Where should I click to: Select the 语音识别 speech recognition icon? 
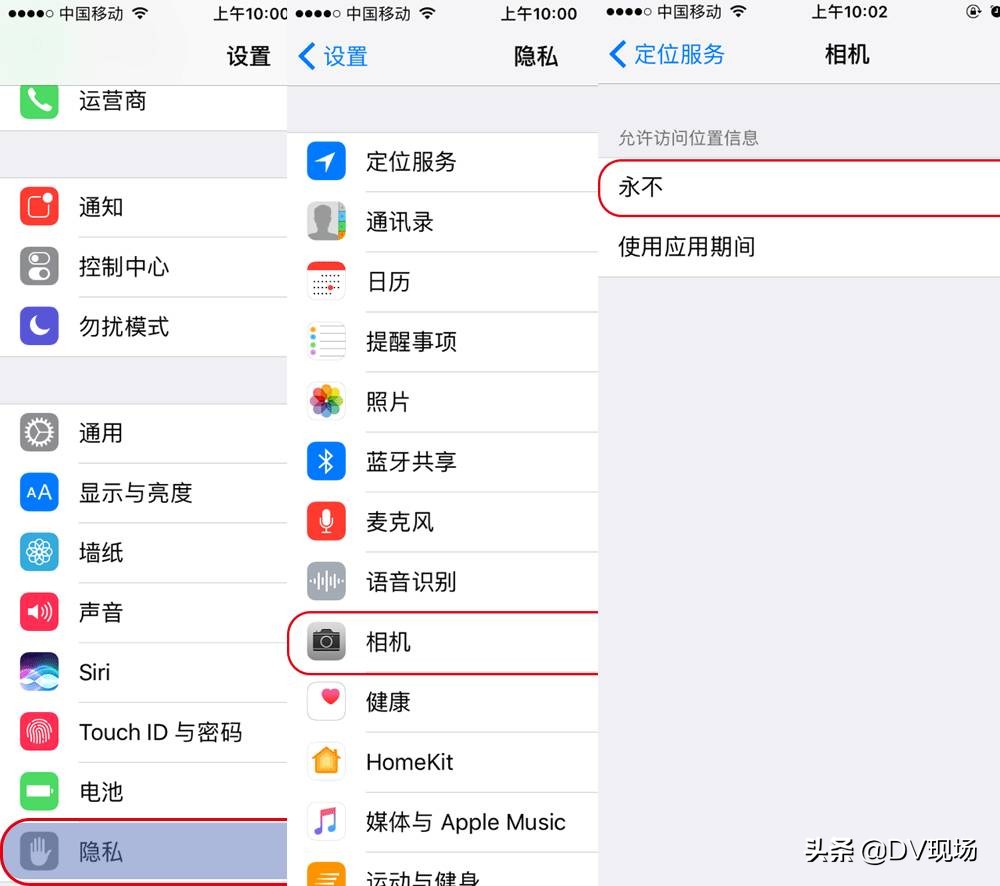click(x=325, y=581)
